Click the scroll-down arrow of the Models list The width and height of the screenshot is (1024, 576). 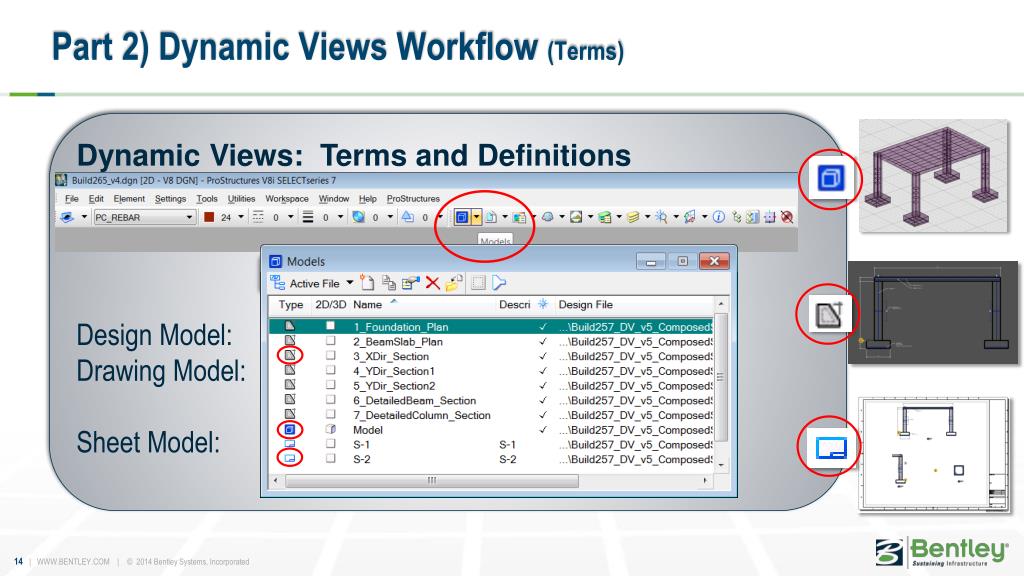pos(720,464)
